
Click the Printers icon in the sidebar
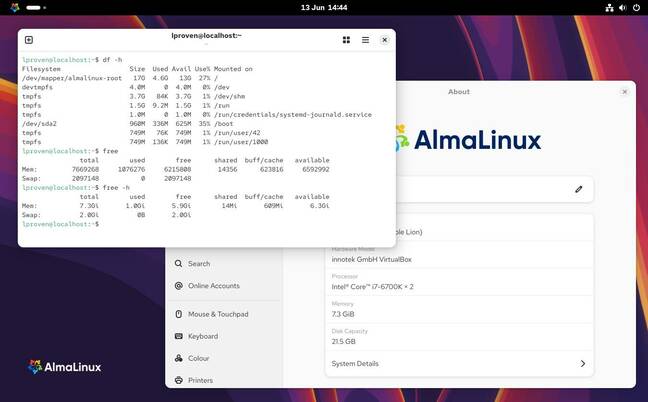(x=179, y=380)
